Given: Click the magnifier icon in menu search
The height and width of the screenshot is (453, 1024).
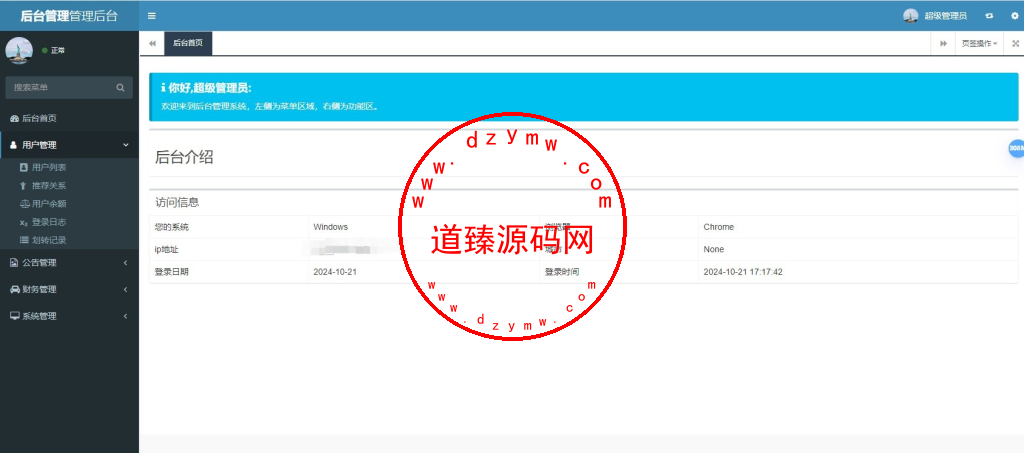Looking at the screenshot, I should click(x=121, y=87).
